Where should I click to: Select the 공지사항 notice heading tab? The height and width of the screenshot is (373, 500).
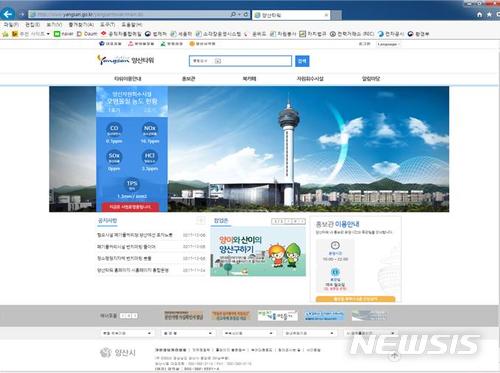107,220
